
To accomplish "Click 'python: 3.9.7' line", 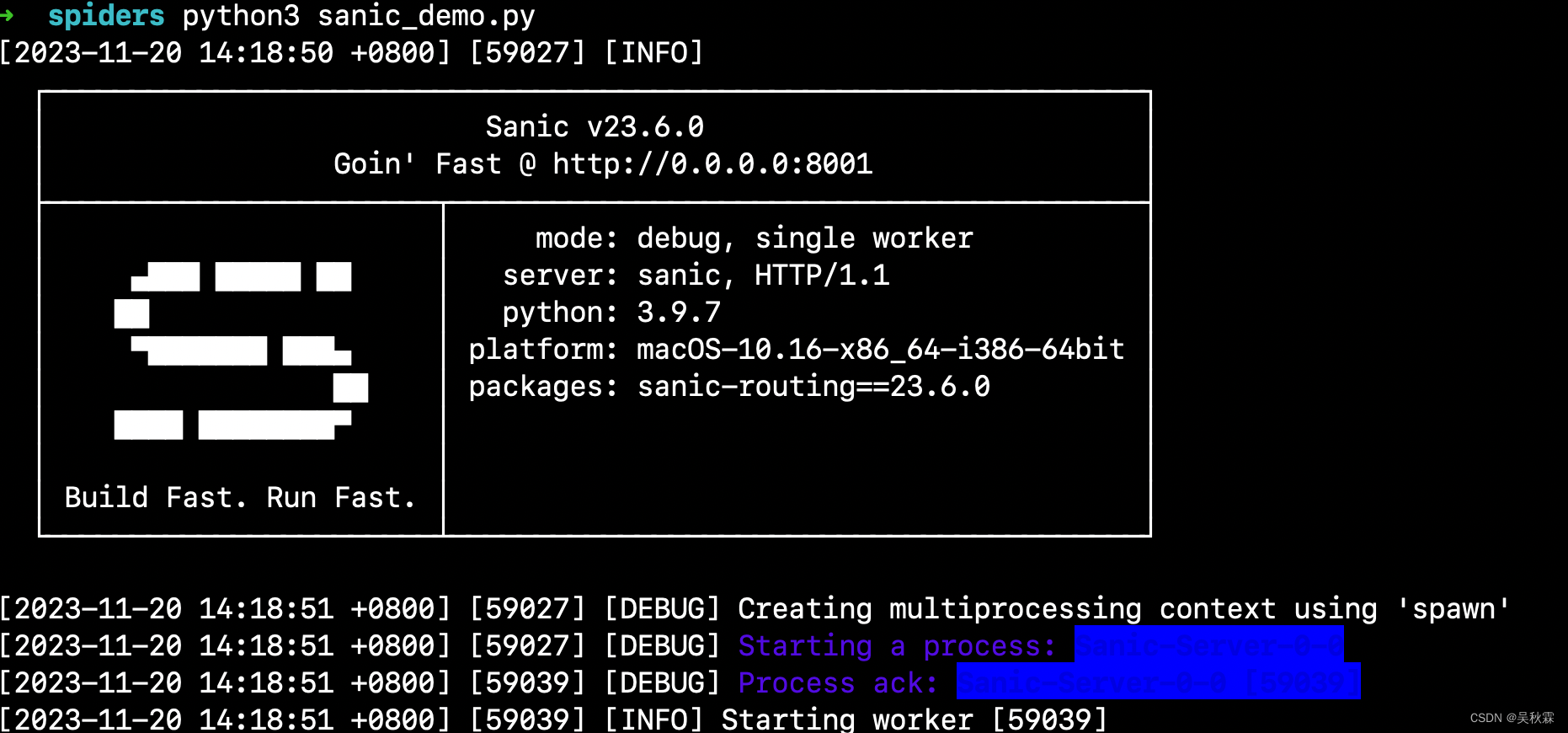I will coord(611,313).
